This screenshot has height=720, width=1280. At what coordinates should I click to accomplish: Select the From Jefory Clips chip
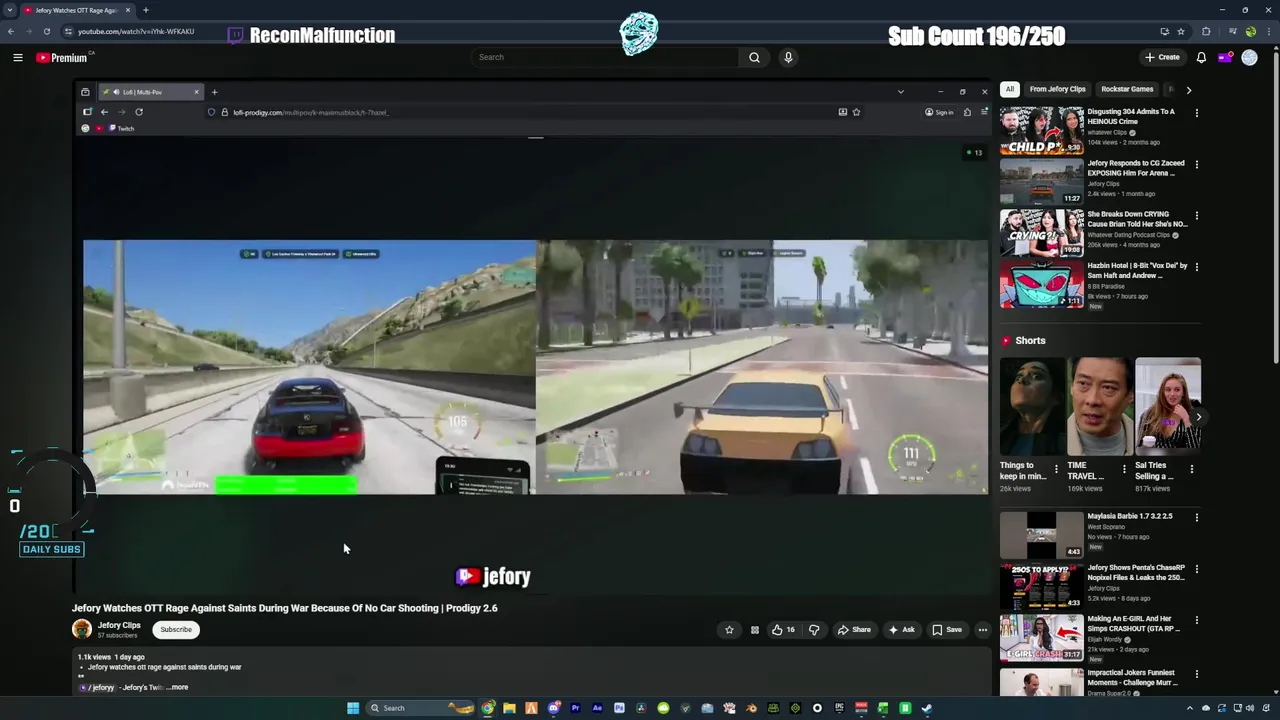click(1057, 89)
